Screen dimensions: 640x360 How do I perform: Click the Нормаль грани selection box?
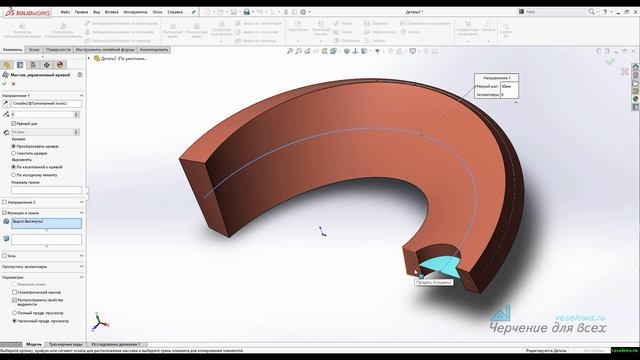46,190
